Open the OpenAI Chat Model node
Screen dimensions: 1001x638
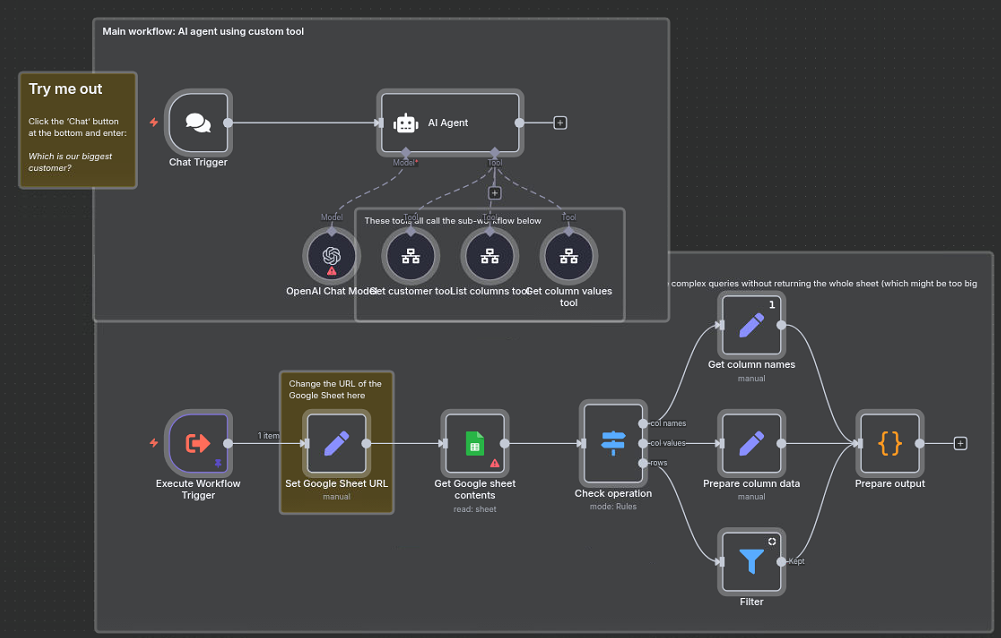(x=330, y=255)
